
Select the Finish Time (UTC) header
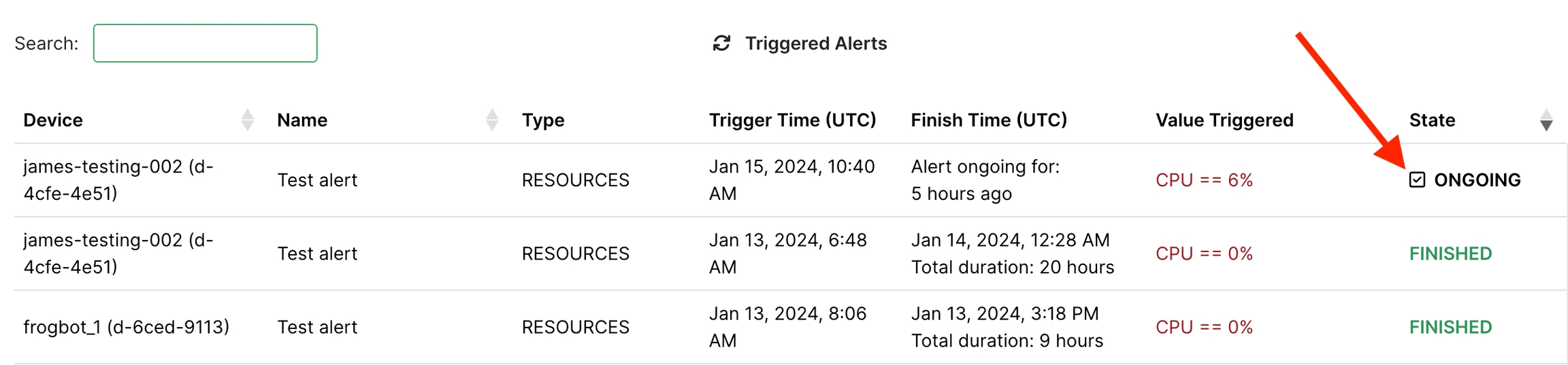(988, 120)
